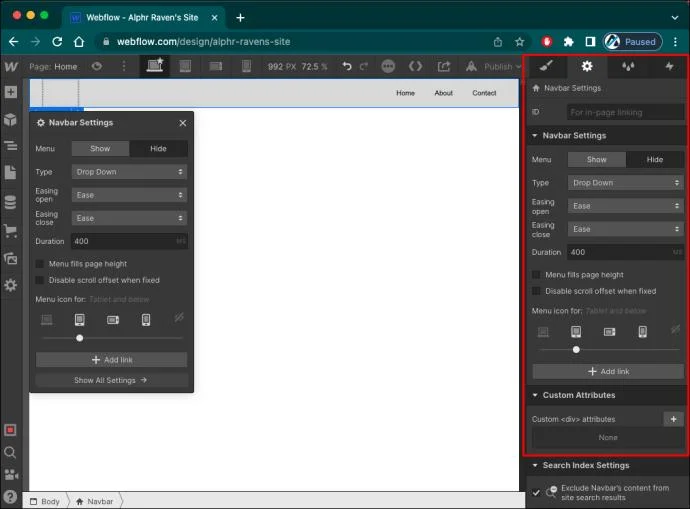Click menu icon breakpoint slider in popup
Viewport: 690px width, 509px height.
[x=80, y=338]
